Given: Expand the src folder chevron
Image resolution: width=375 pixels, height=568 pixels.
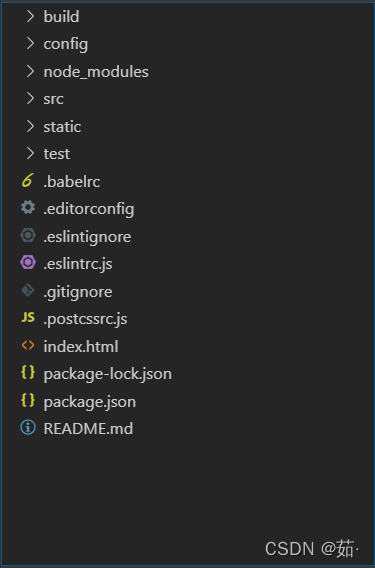Looking at the screenshot, I should click(x=30, y=99).
